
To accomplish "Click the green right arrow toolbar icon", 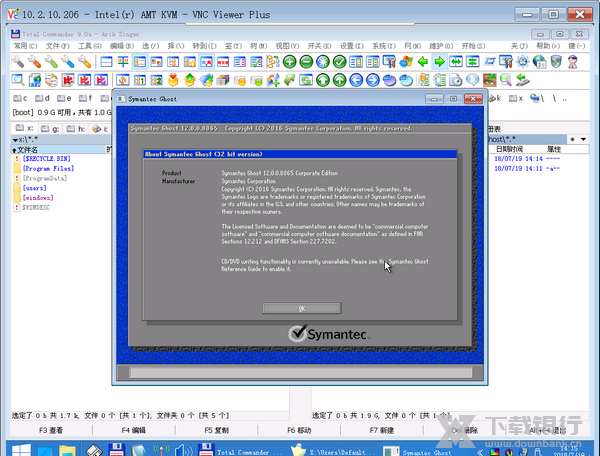I will 439,62.
